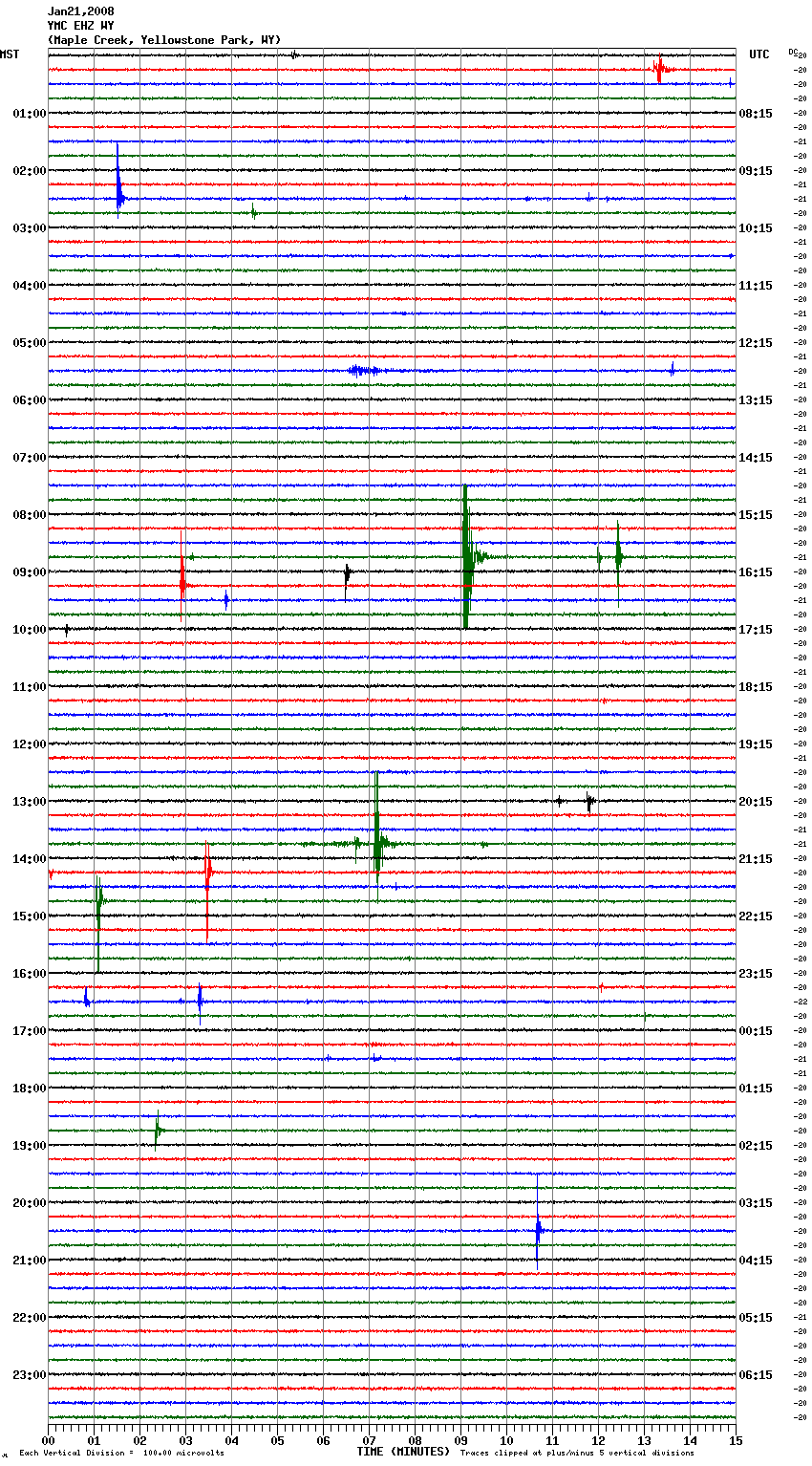This screenshot has height=1466, width=812.
Task: Select the "01:00" MST hour label
Action: (30, 114)
